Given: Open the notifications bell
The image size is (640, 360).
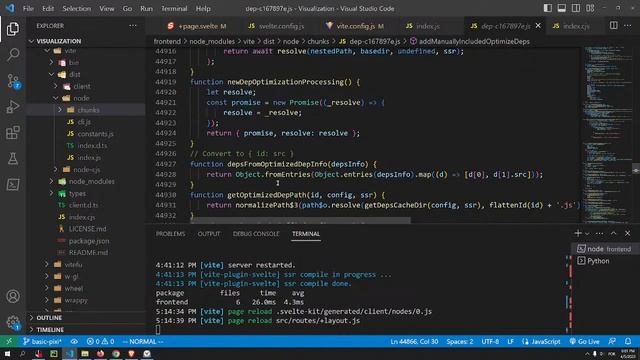Looking at the screenshot, I should (628, 341).
